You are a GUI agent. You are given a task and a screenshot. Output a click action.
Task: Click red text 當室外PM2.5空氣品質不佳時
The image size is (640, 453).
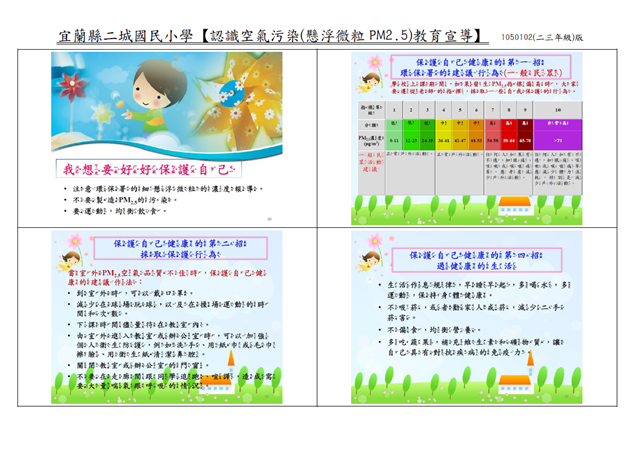pos(167,277)
